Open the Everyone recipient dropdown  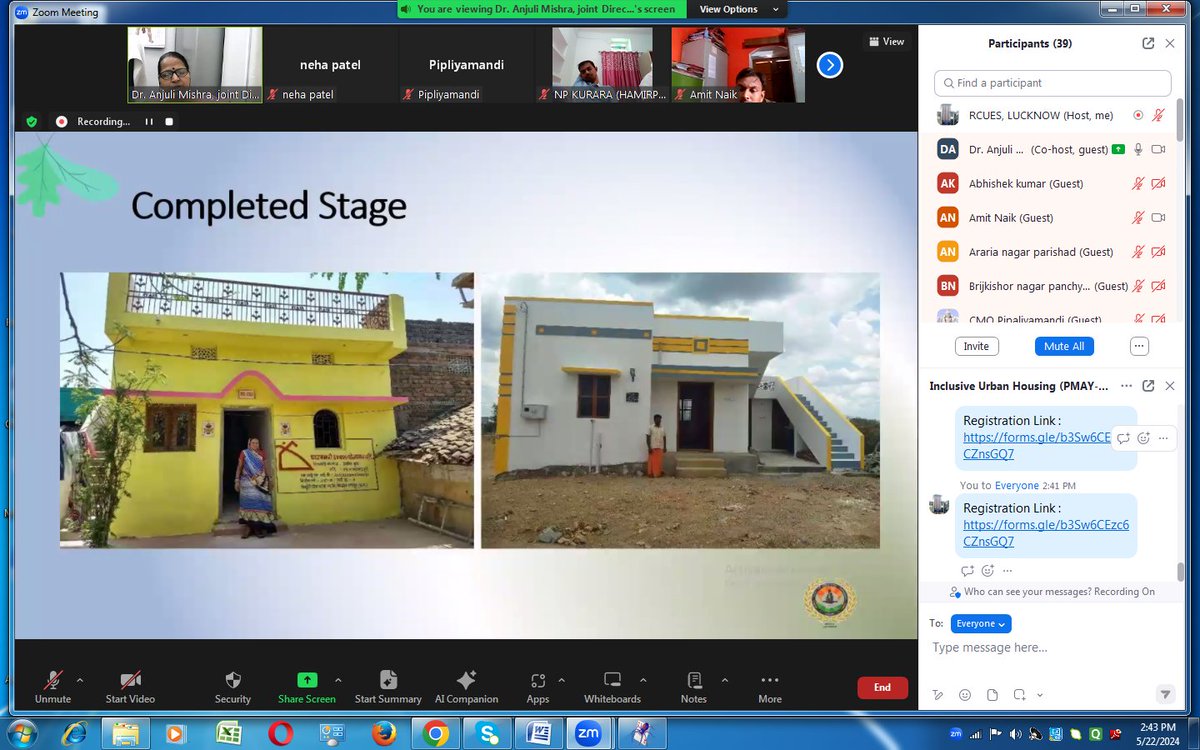point(981,623)
